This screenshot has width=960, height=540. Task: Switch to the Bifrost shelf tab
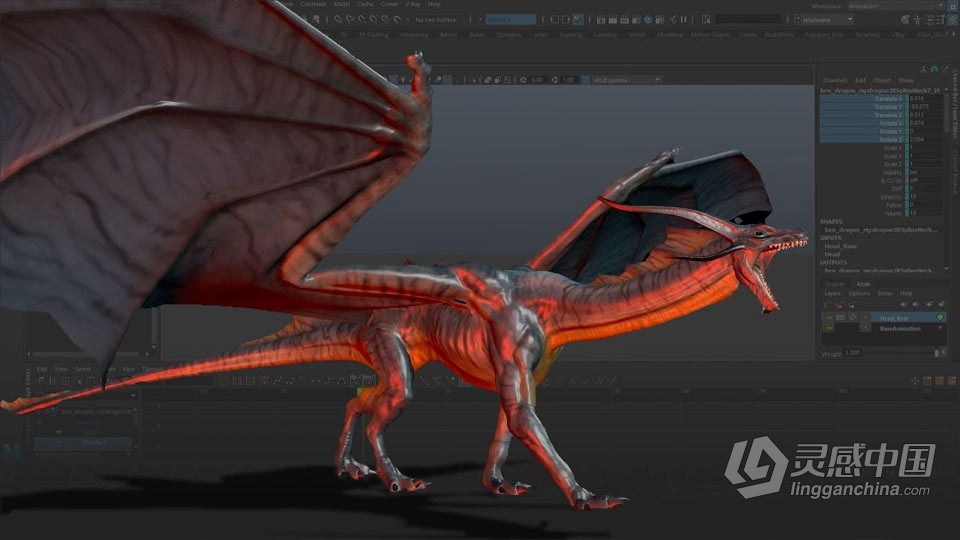449,35
